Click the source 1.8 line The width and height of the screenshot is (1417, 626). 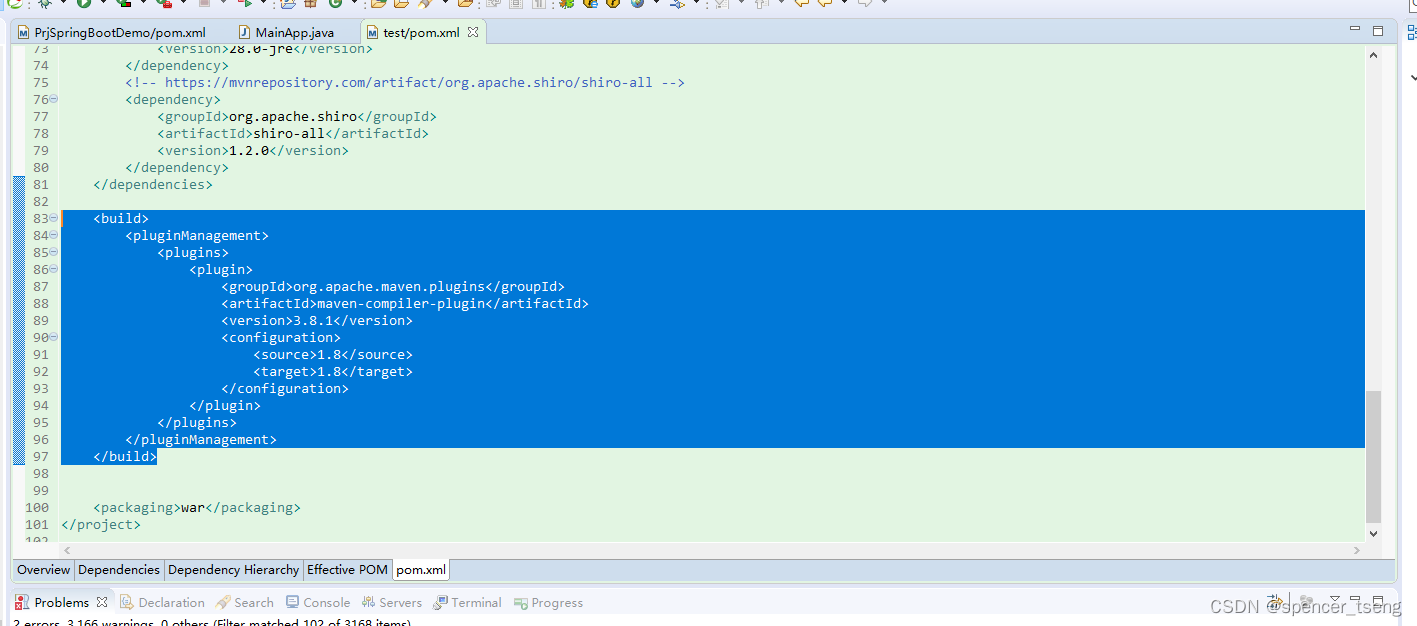point(333,354)
